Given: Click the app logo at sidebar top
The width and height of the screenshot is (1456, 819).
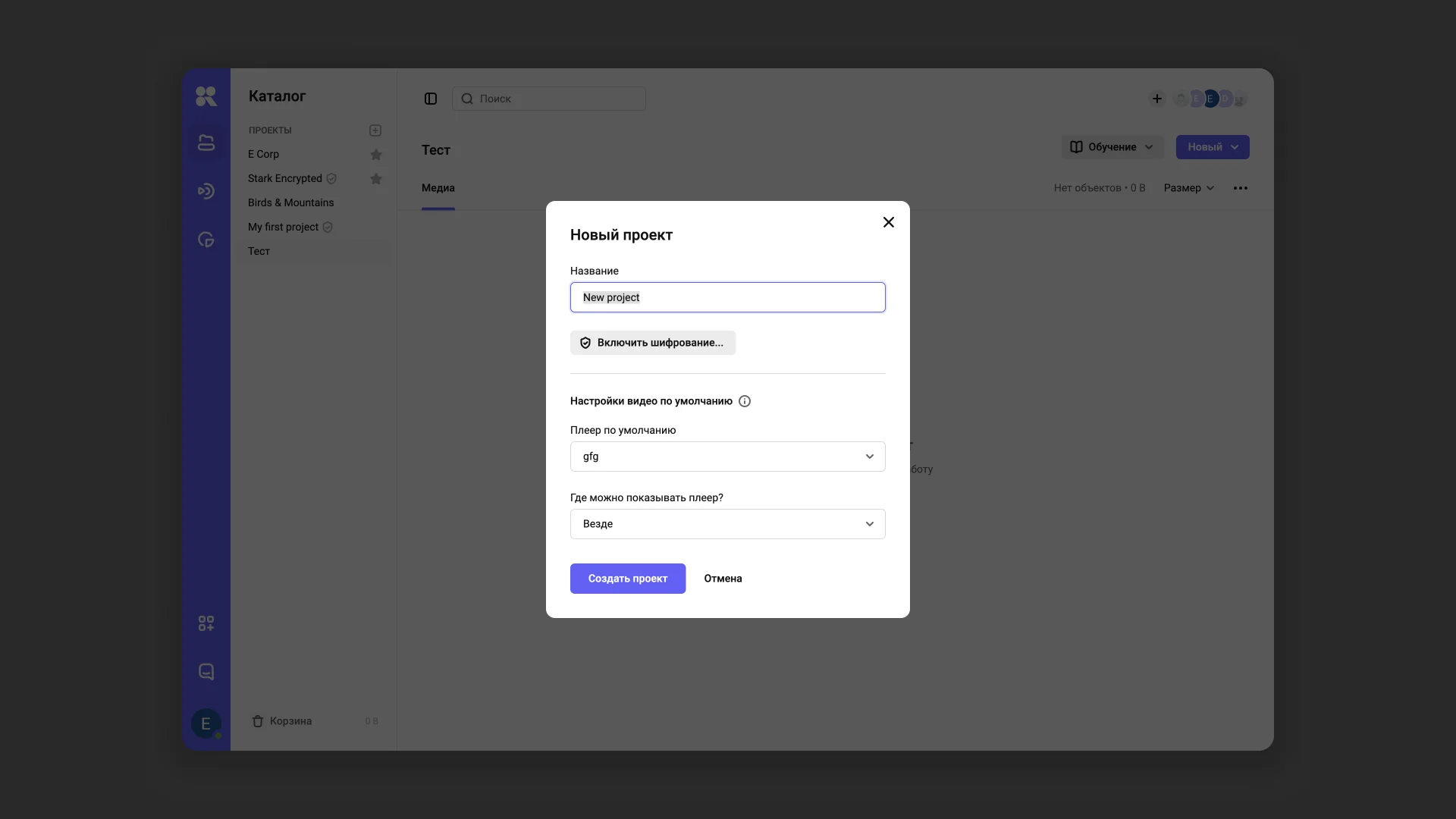Looking at the screenshot, I should click(x=206, y=96).
